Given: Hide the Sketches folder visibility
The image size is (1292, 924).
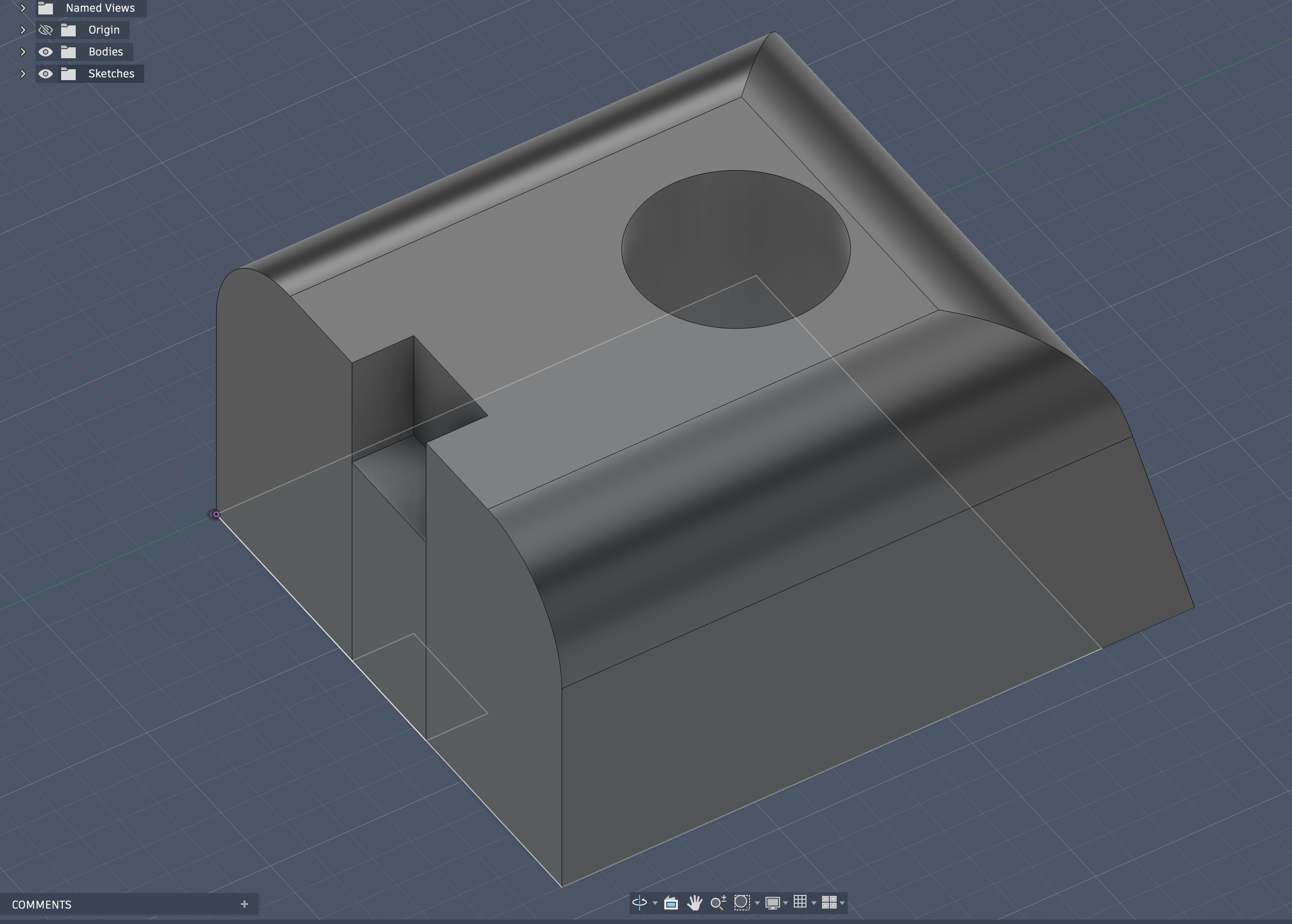Looking at the screenshot, I should (x=45, y=73).
